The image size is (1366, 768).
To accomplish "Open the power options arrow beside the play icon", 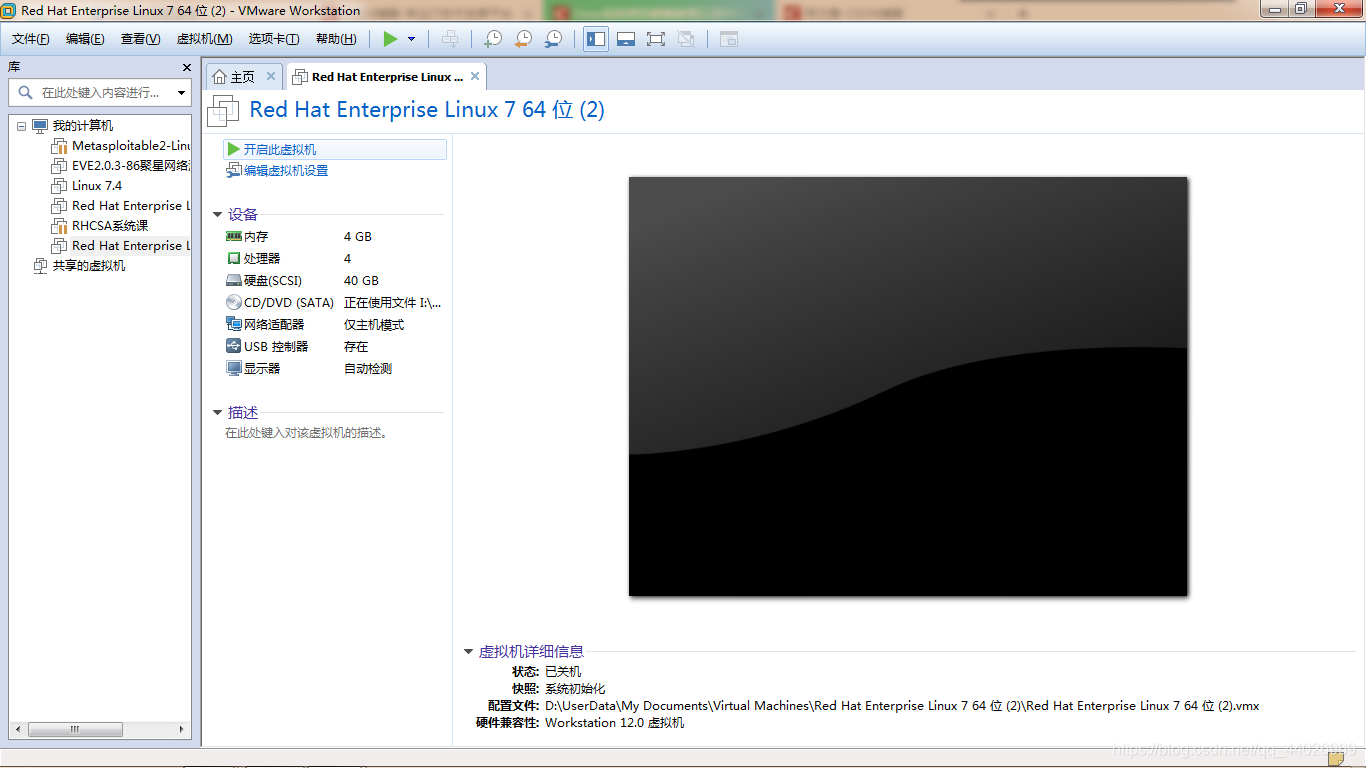I will (411, 39).
